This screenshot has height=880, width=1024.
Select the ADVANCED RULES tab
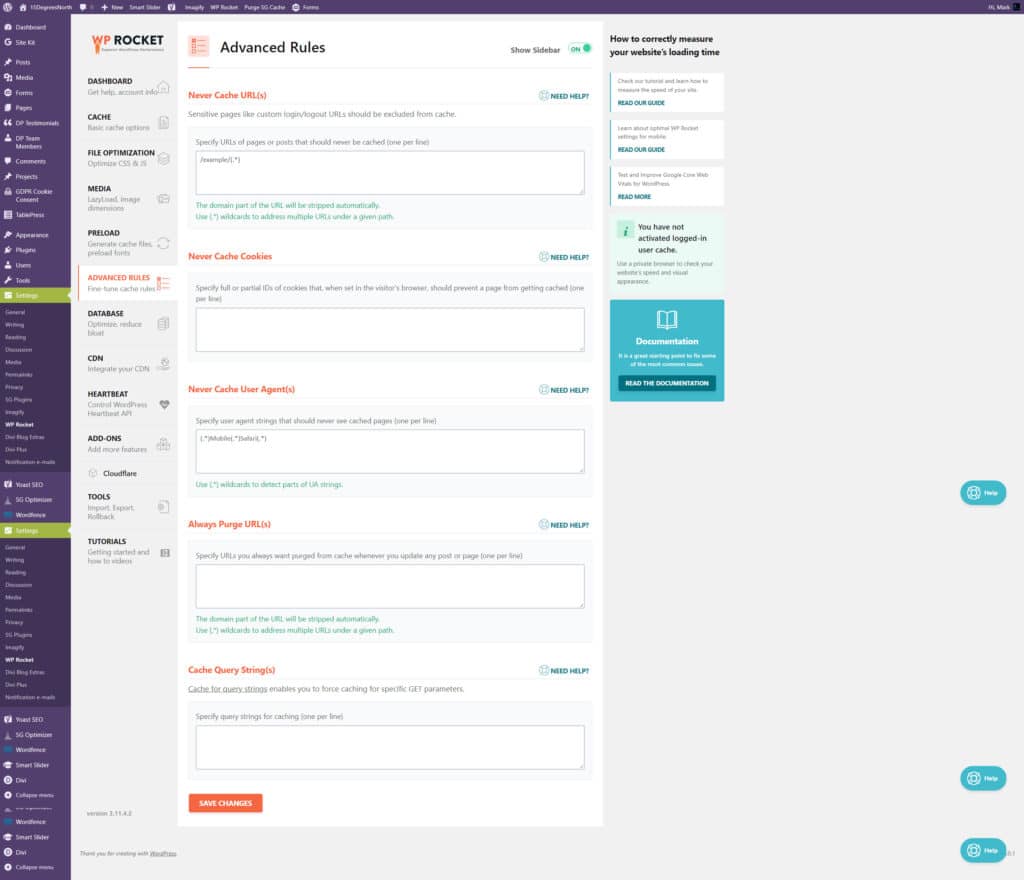[x=127, y=283]
